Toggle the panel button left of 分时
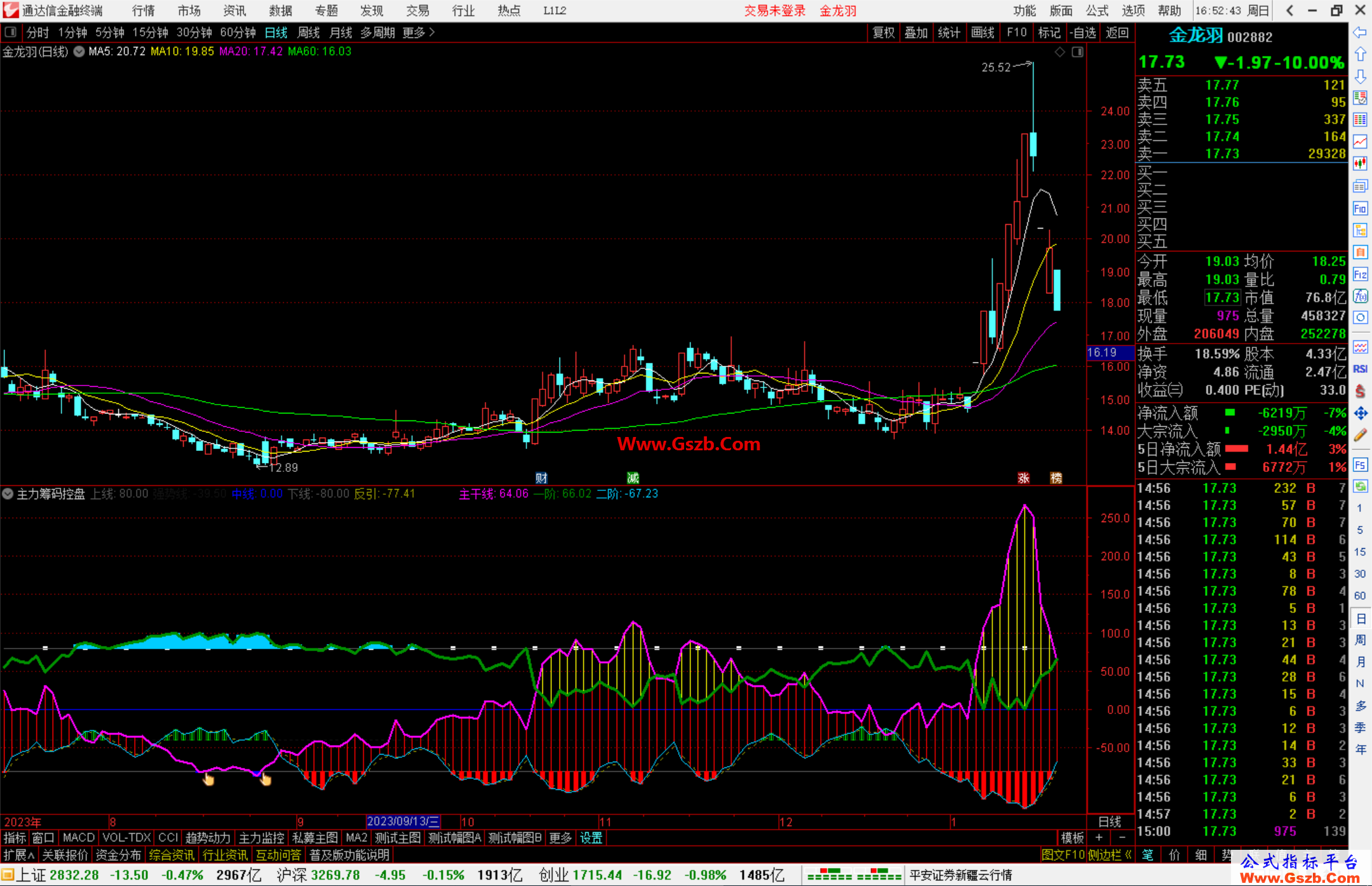 click(x=10, y=32)
